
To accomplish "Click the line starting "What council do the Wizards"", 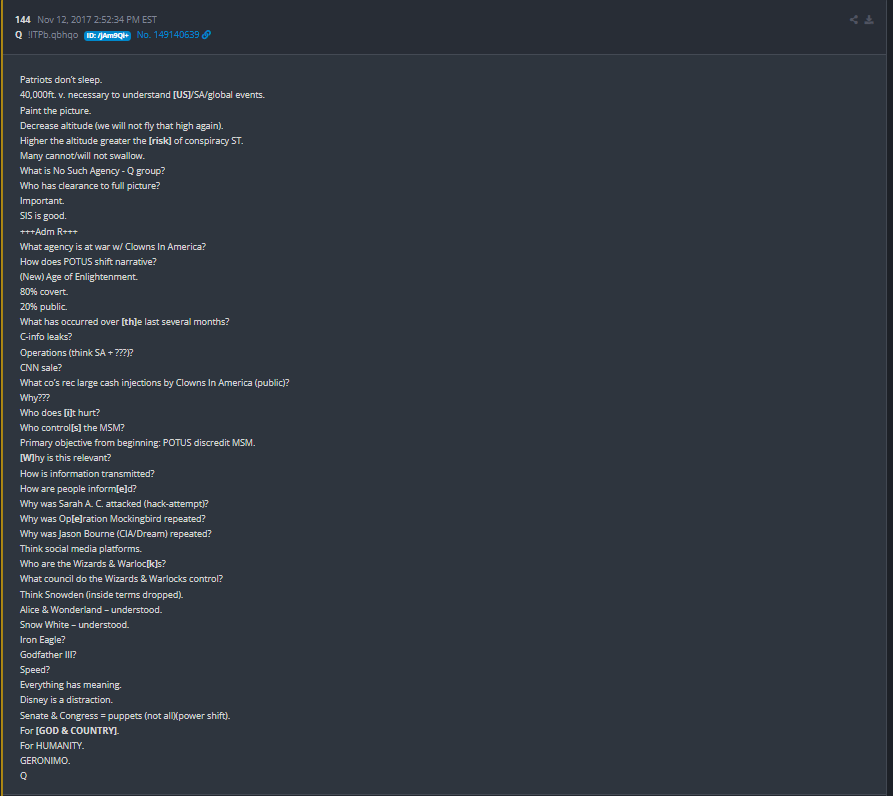I will (121, 579).
